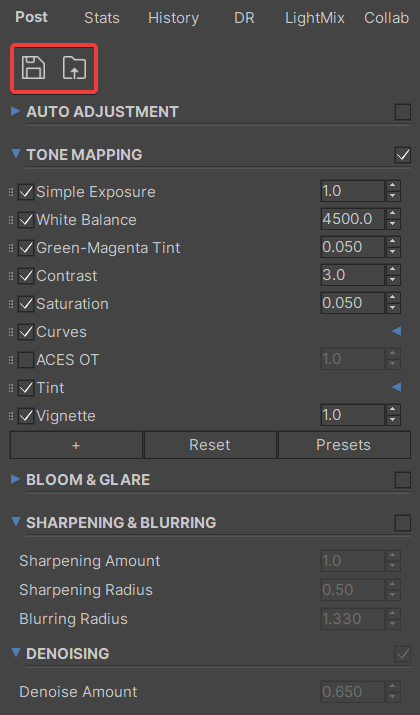Enable the Auto Adjustment checkbox

403,112
